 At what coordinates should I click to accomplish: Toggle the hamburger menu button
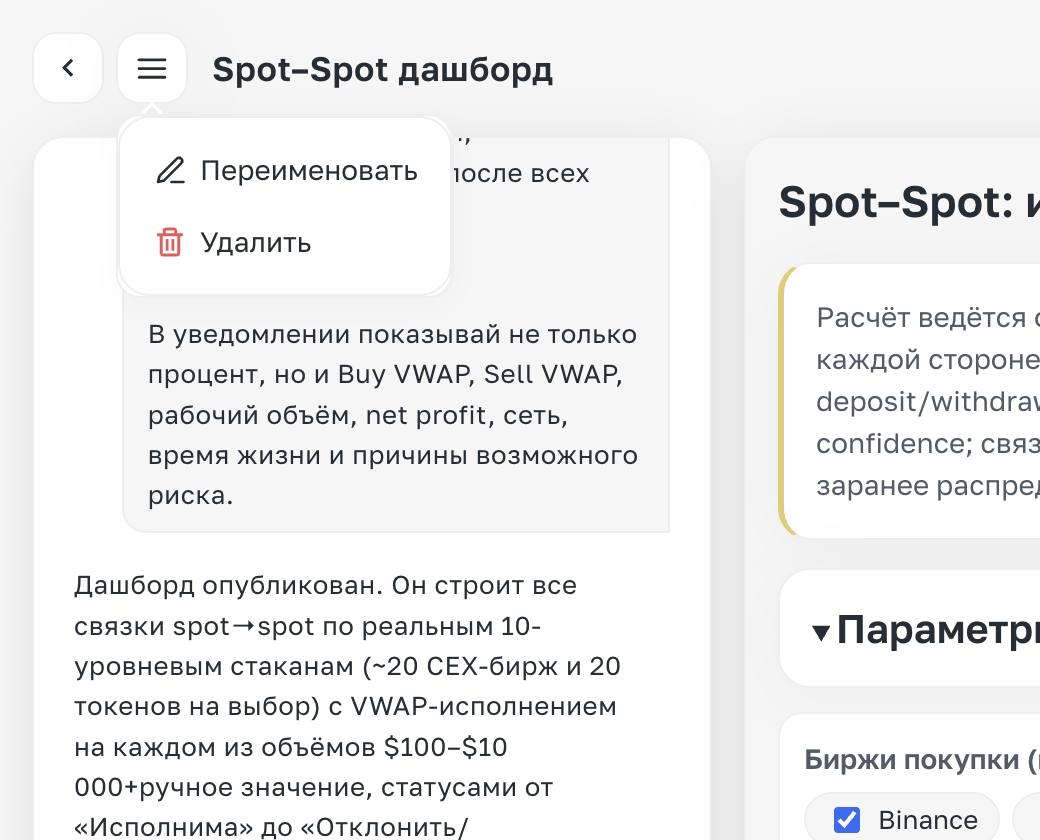click(x=152, y=68)
